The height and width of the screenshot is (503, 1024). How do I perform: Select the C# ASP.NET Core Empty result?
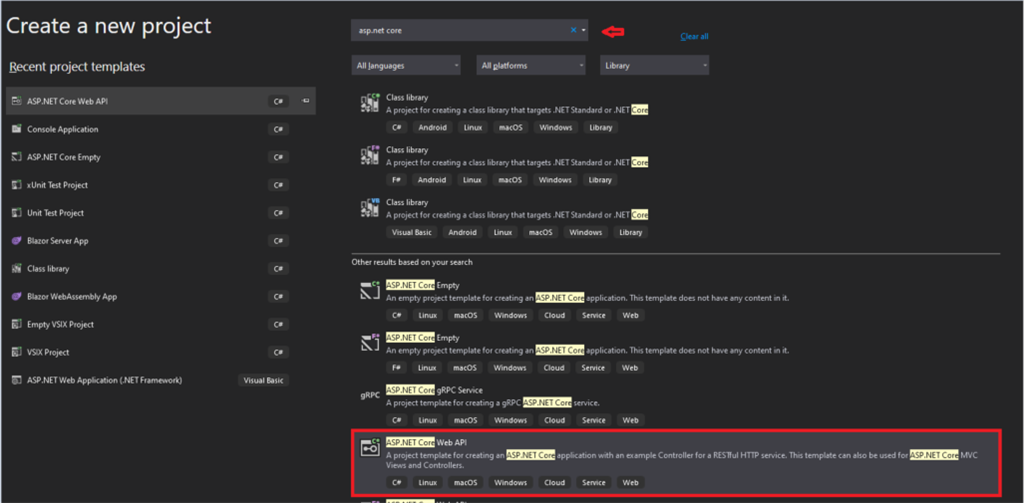pos(676,301)
